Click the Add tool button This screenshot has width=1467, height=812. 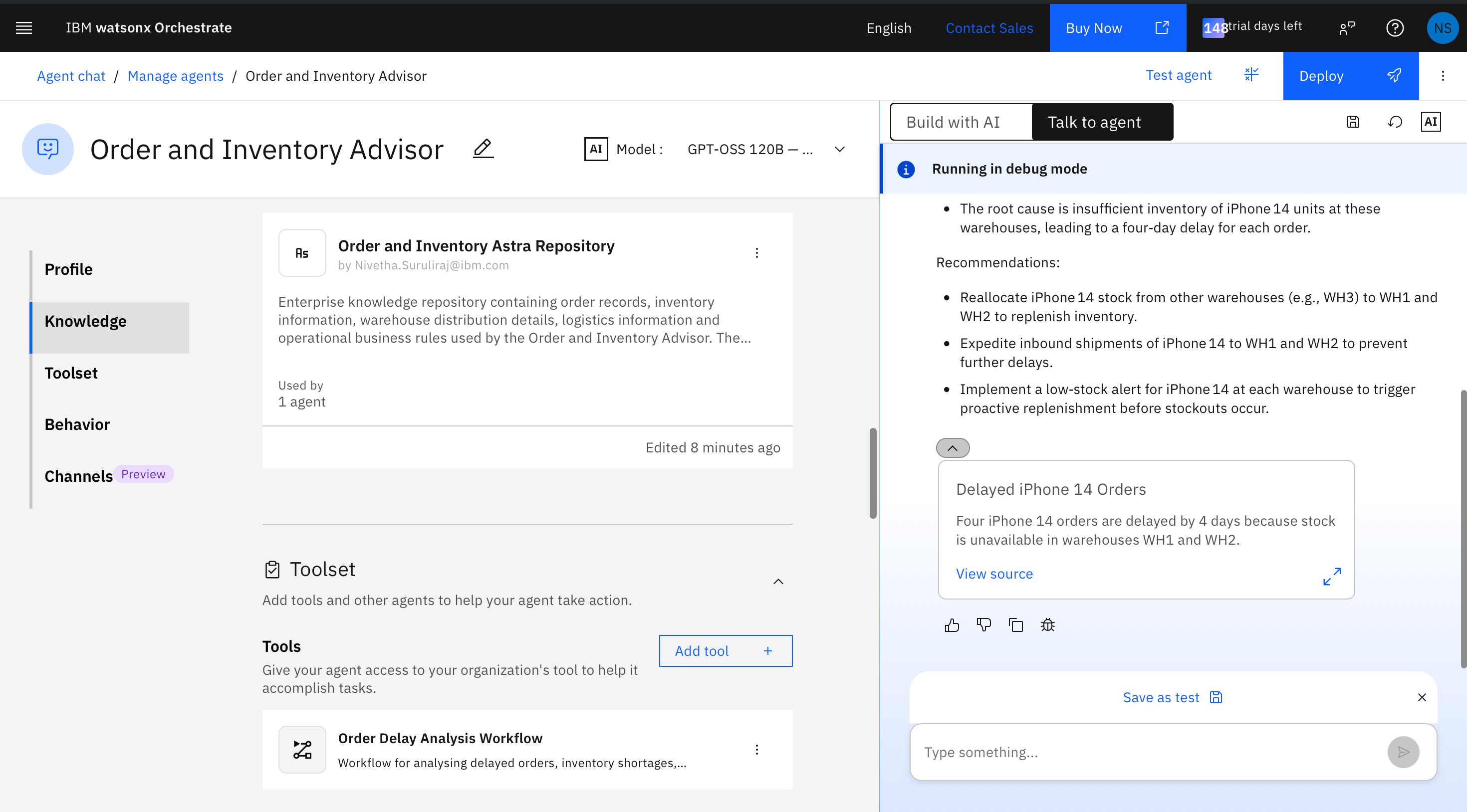tap(726, 651)
